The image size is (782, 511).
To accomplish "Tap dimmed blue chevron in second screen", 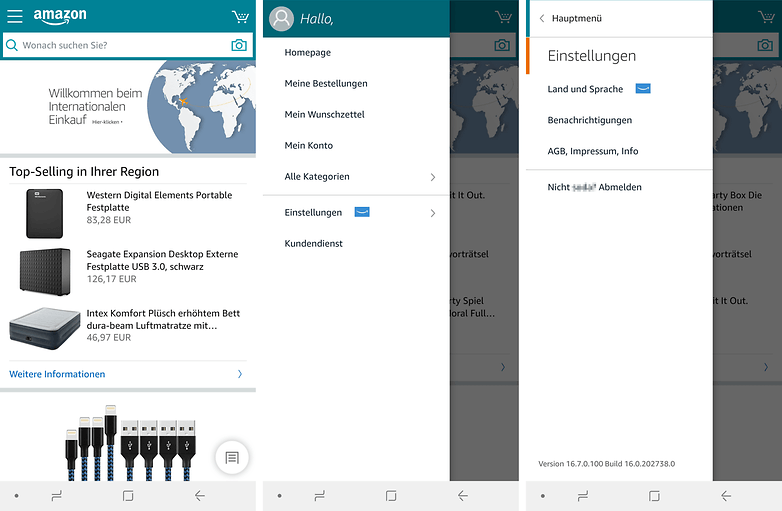I will 503,367.
